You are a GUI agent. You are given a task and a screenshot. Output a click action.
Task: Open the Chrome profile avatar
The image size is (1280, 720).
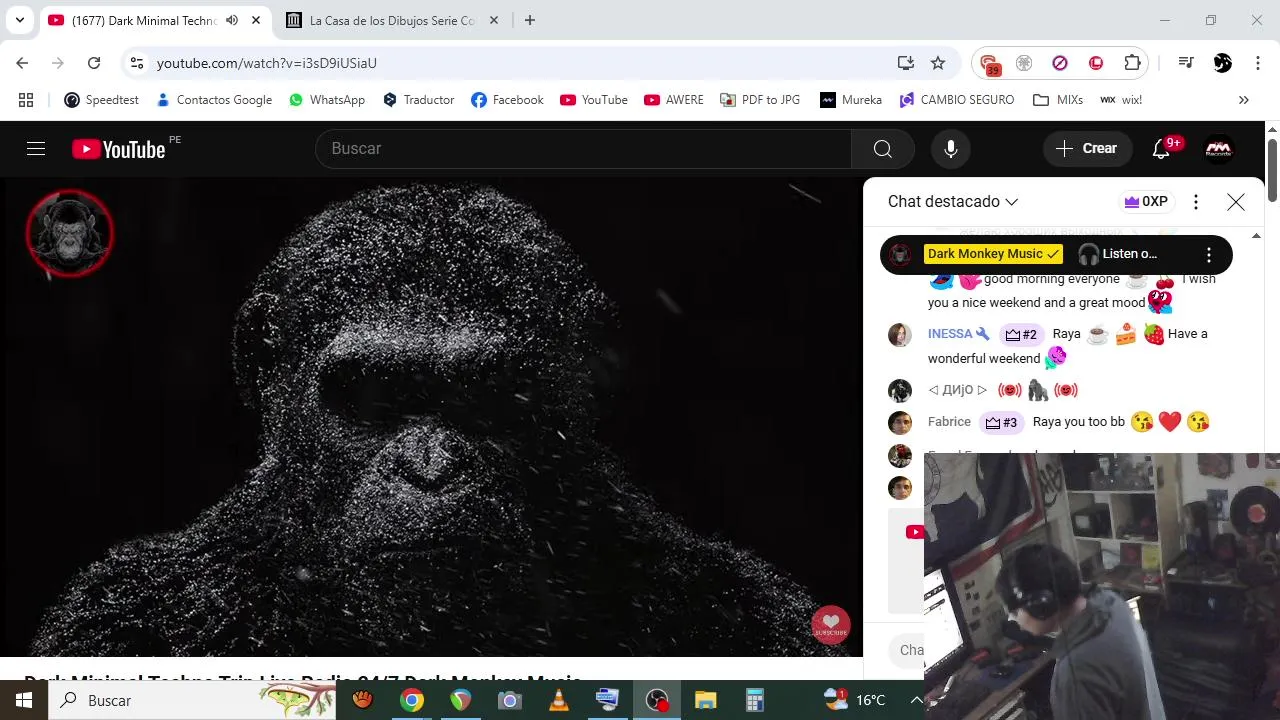pyautogui.click(x=1222, y=63)
